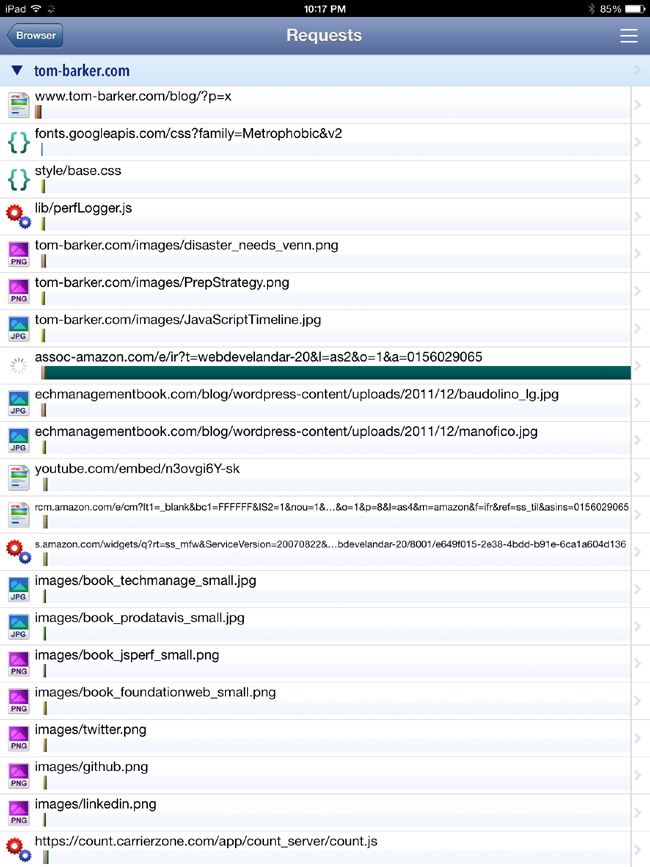Viewport: 650px width, 867px height.
Task: Open details chevron for style/base.css
Action: point(637,179)
